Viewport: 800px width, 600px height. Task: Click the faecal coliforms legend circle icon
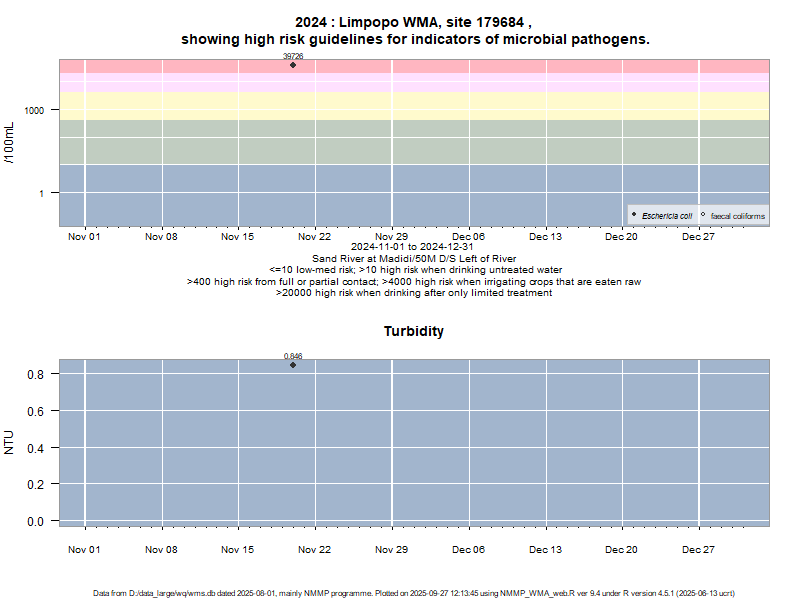(x=704, y=215)
